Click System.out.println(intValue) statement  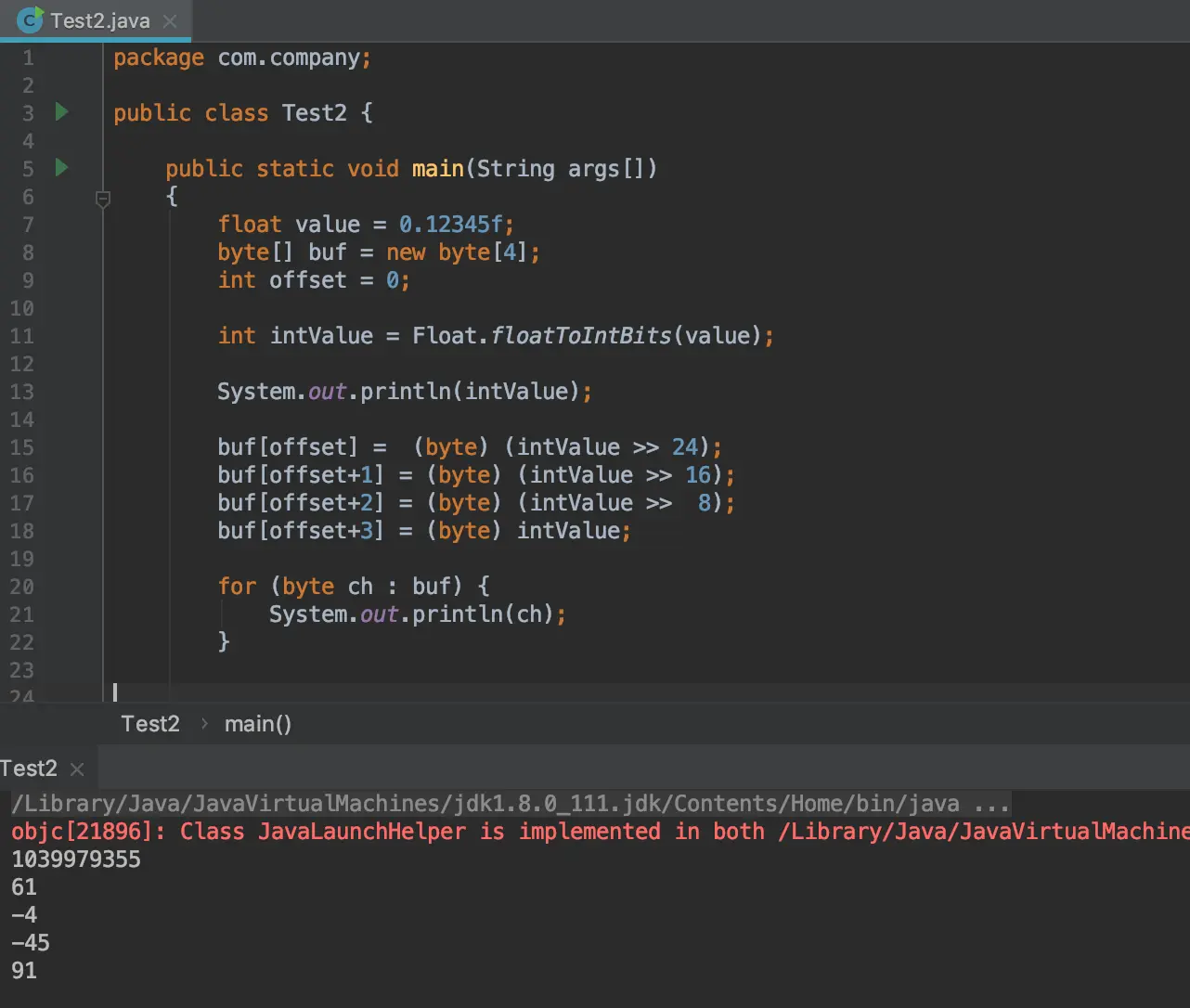pyautogui.click(x=405, y=392)
